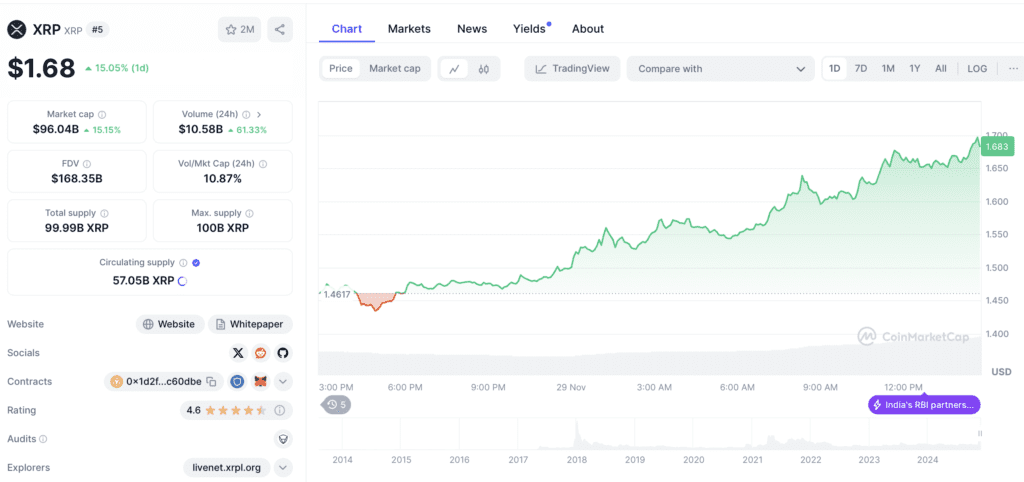Click Max. supply info icon
Screen dimensions: 1024x482
click(249, 213)
